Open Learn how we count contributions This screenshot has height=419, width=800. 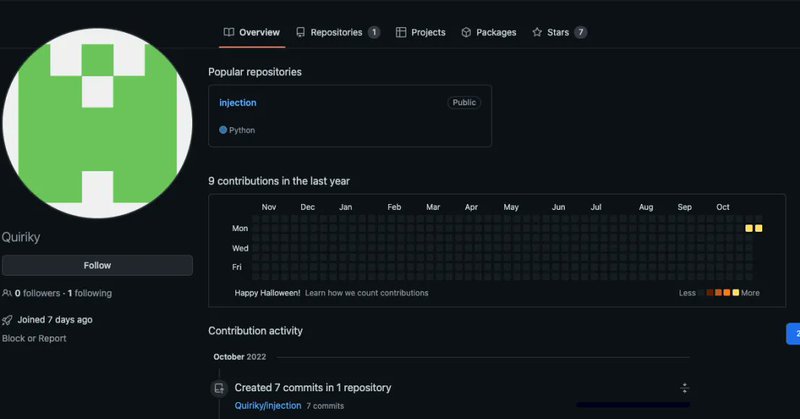coord(367,293)
